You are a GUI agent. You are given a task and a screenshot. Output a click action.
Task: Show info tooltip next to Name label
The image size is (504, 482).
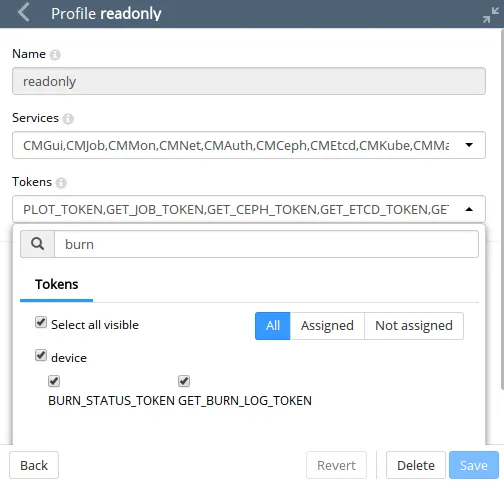(55, 54)
